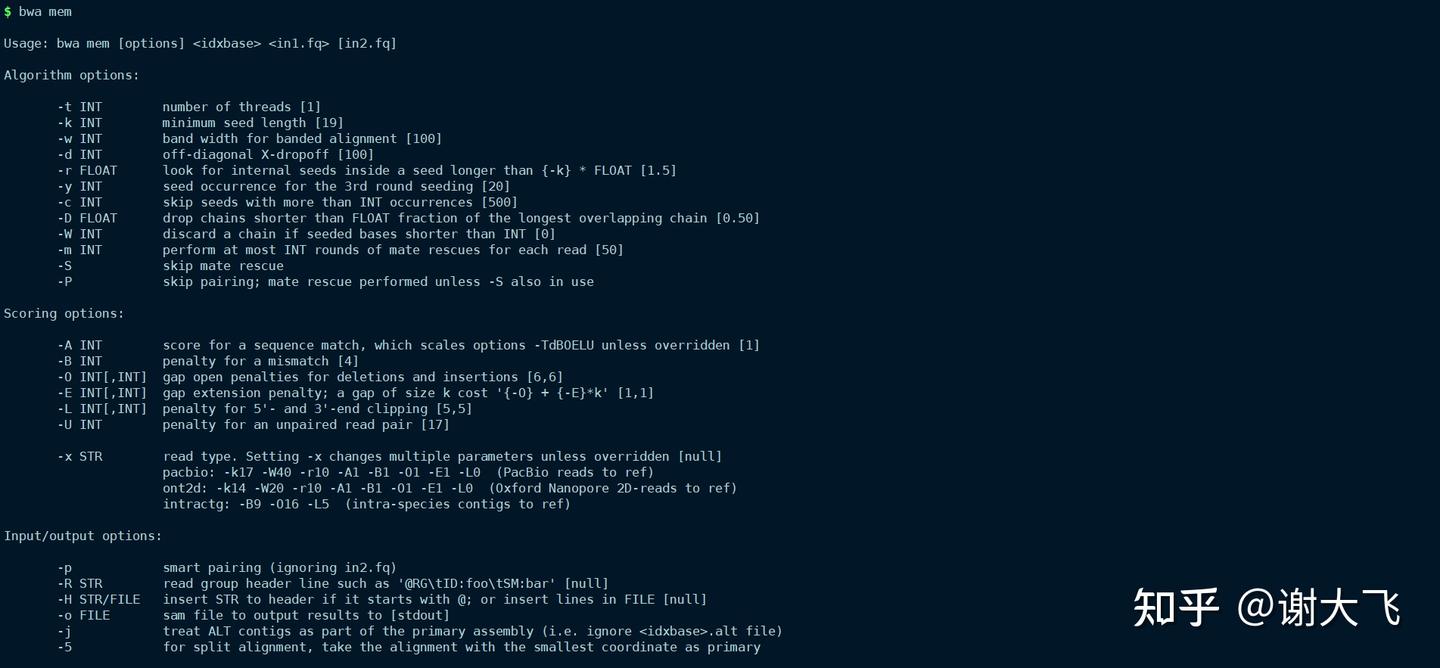The width and height of the screenshot is (1440, 668).
Task: Click the green dollar prompt symbol
Action: (x=8, y=12)
